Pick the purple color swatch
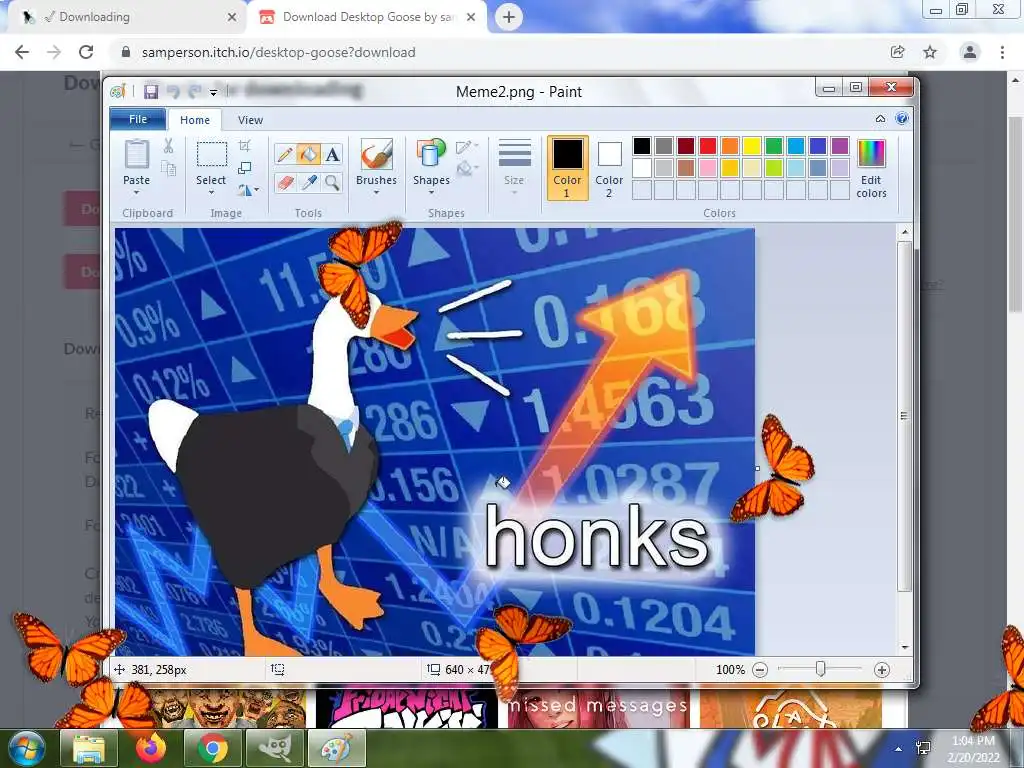Viewport: 1024px width, 768px height. click(x=840, y=146)
